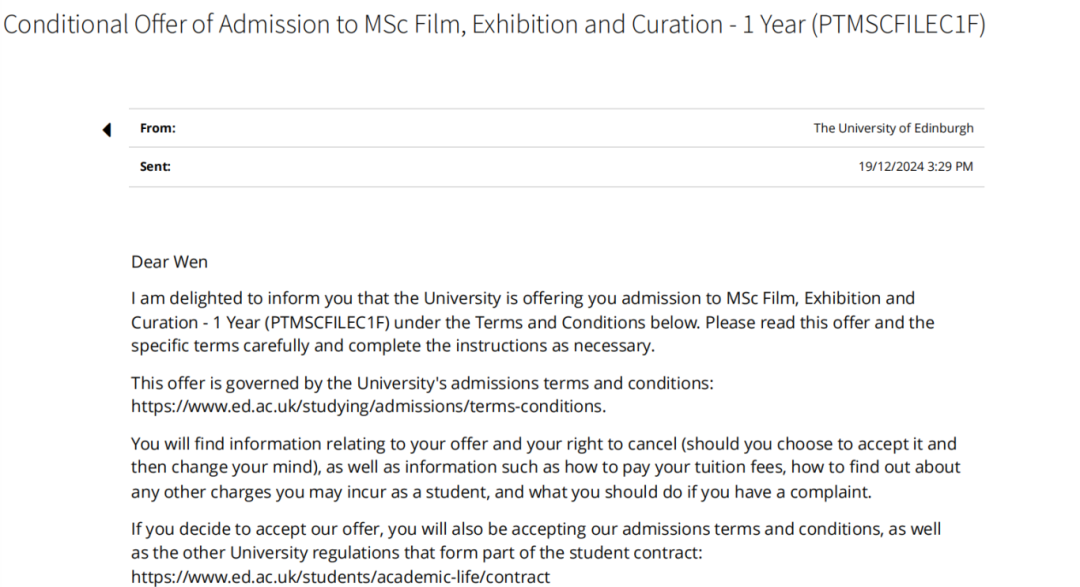Click the sent date 19/12/2024 3:29 PM

click(915, 167)
